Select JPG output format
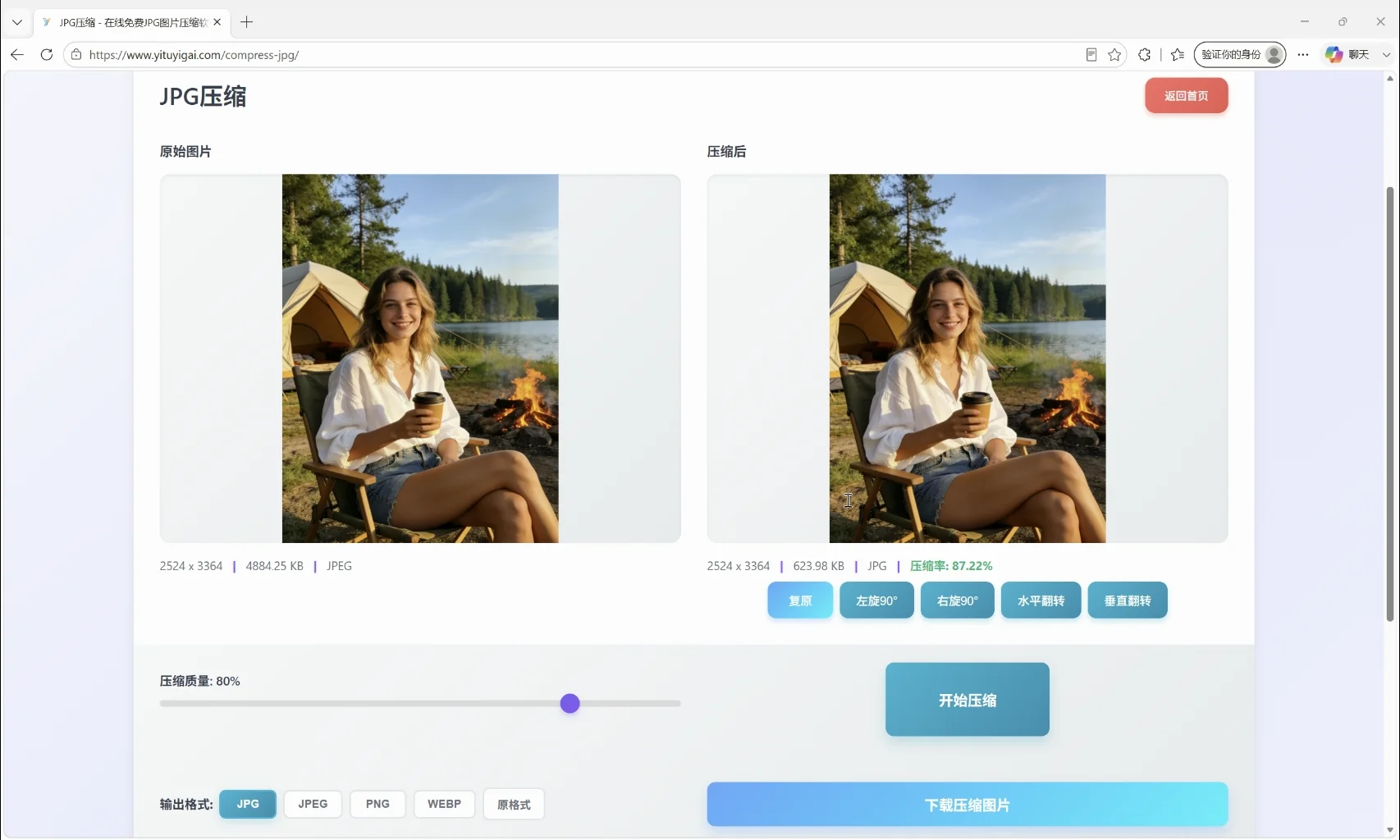 [248, 804]
